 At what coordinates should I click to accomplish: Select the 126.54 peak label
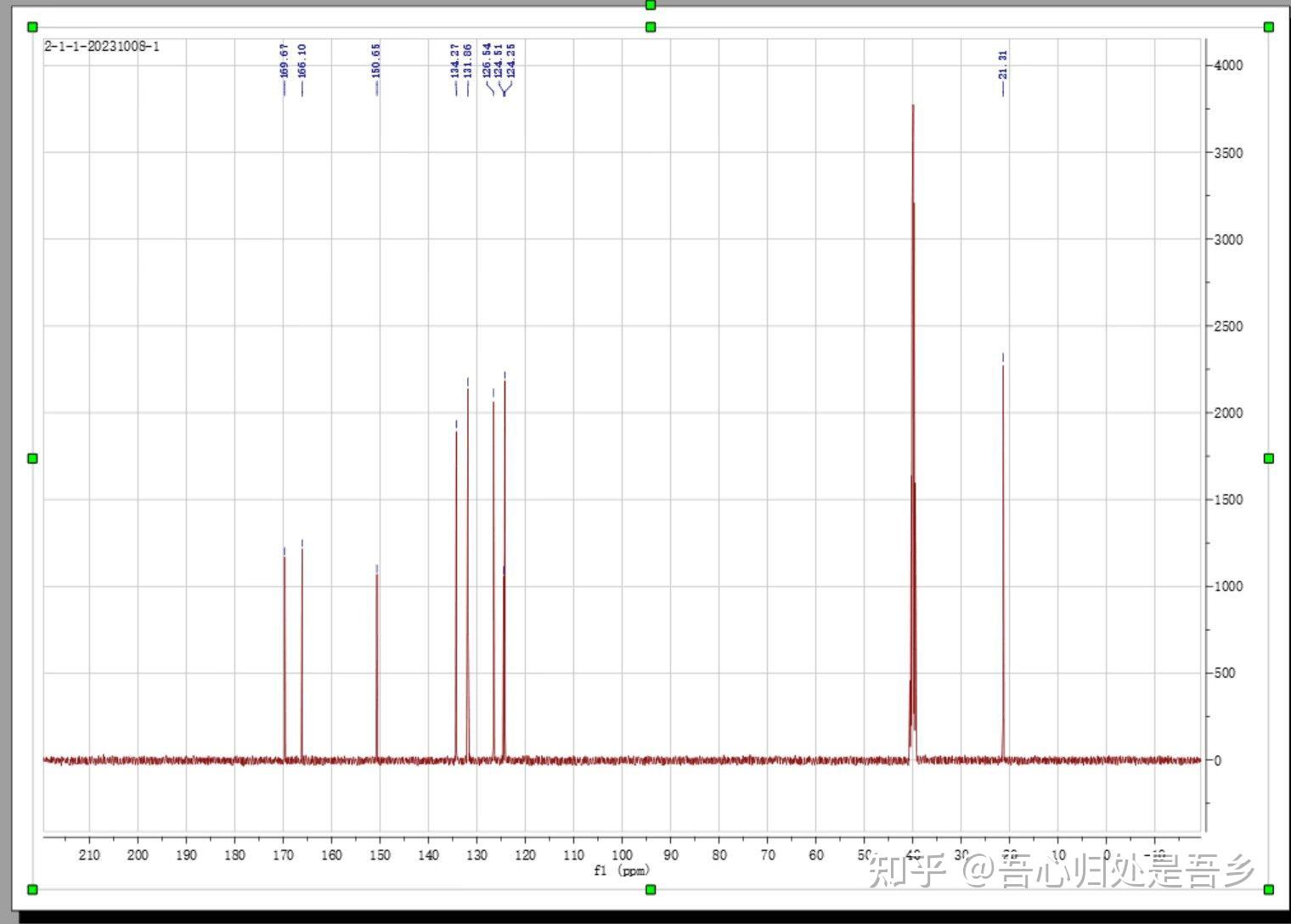click(x=487, y=60)
